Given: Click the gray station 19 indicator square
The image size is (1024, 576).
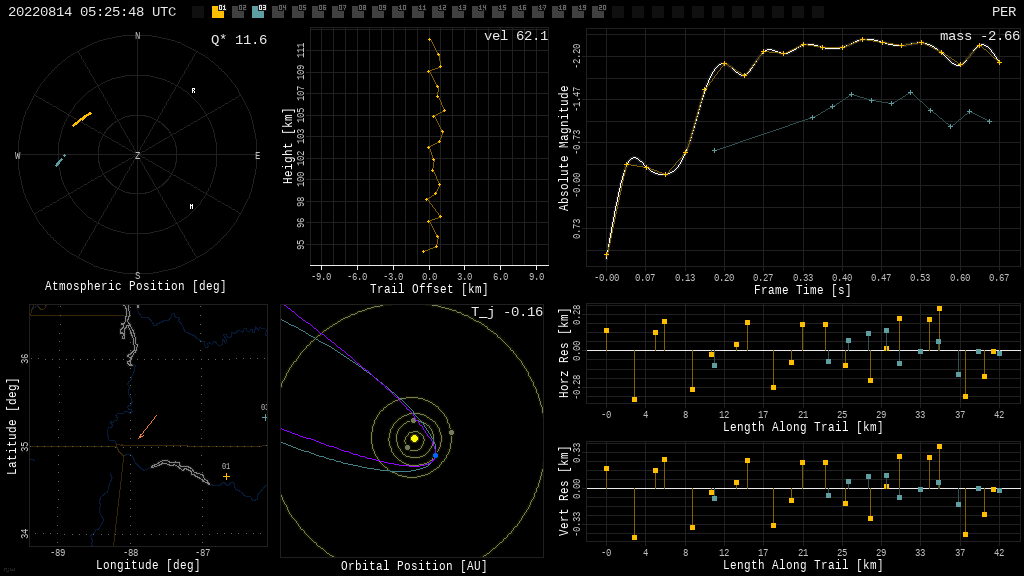Looking at the screenshot, I should click(x=578, y=12).
